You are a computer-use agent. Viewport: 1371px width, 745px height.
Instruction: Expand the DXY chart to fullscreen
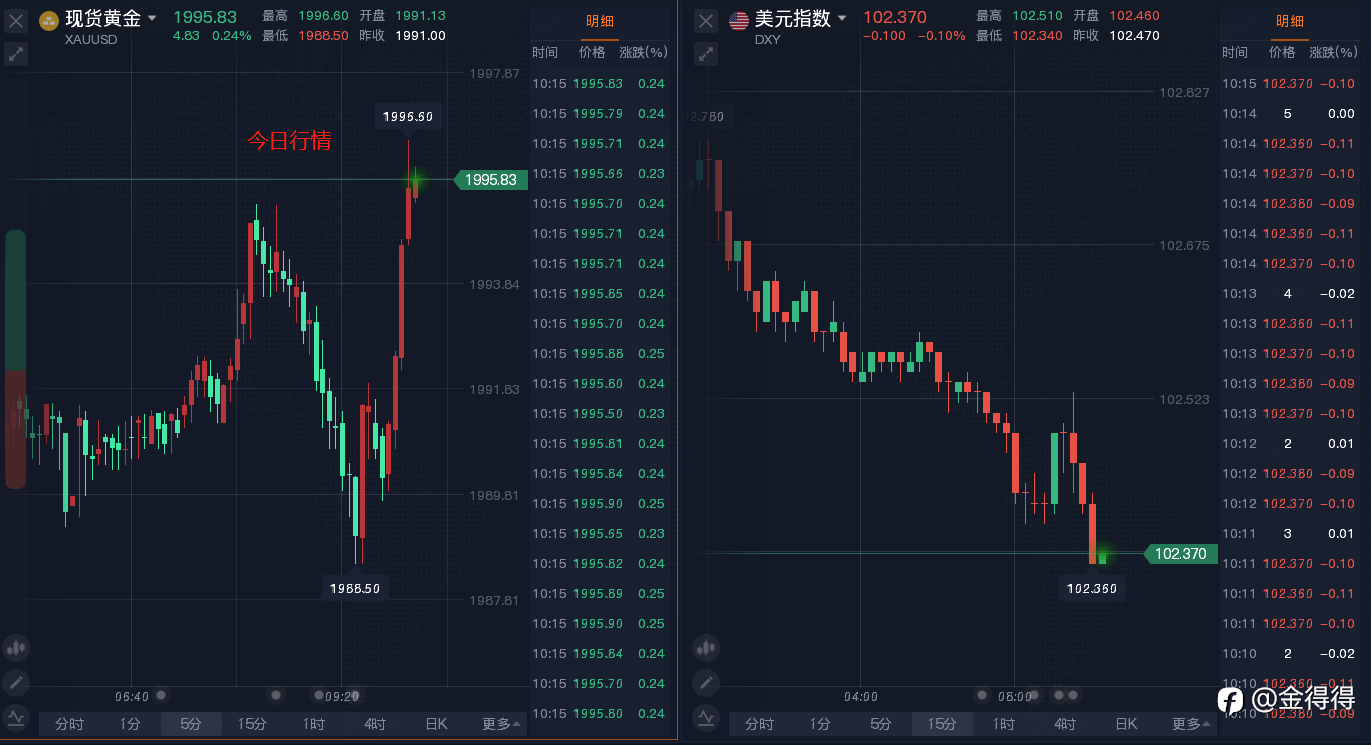706,54
